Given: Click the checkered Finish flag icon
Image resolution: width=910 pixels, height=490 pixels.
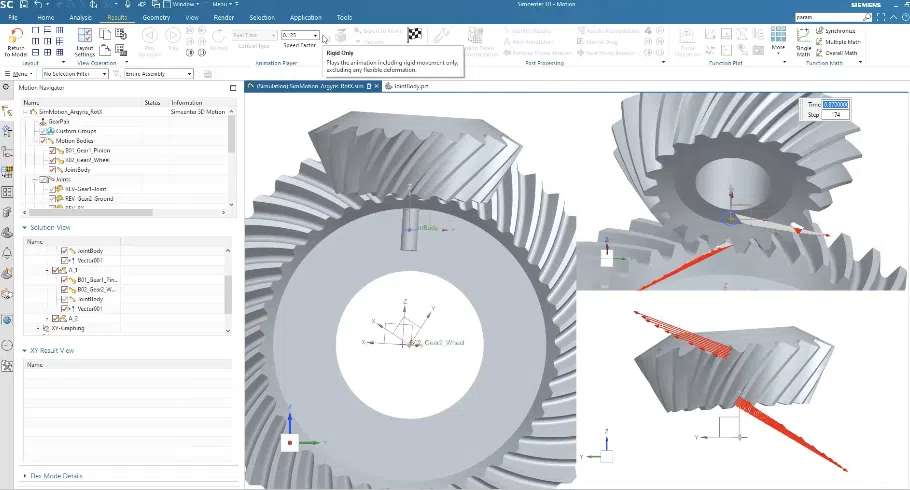Looking at the screenshot, I should (x=414, y=35).
